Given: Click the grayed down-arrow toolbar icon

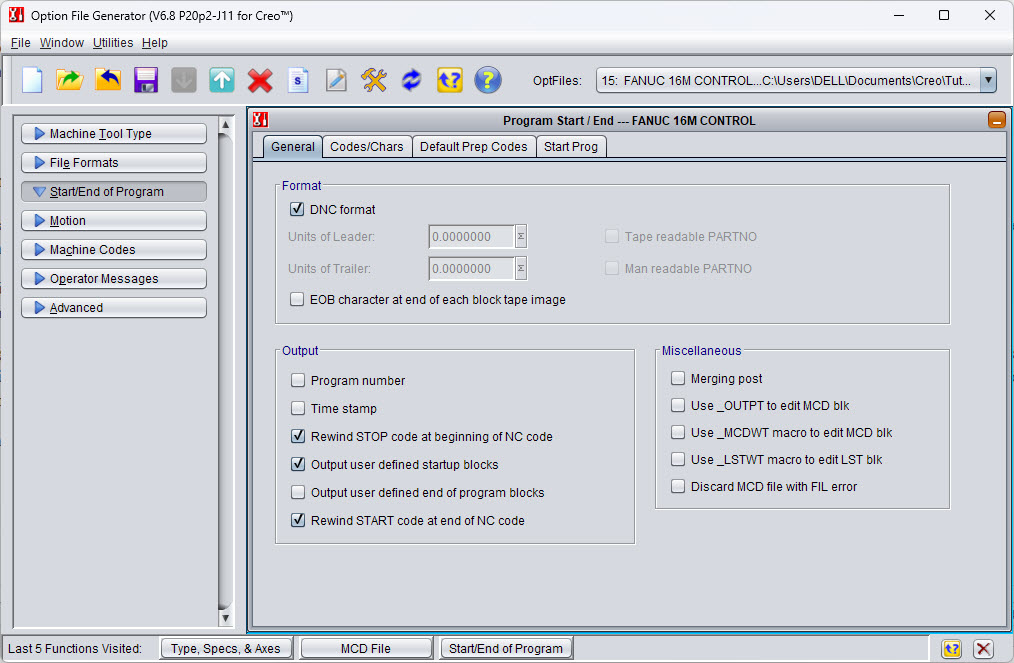Looking at the screenshot, I should click(184, 80).
